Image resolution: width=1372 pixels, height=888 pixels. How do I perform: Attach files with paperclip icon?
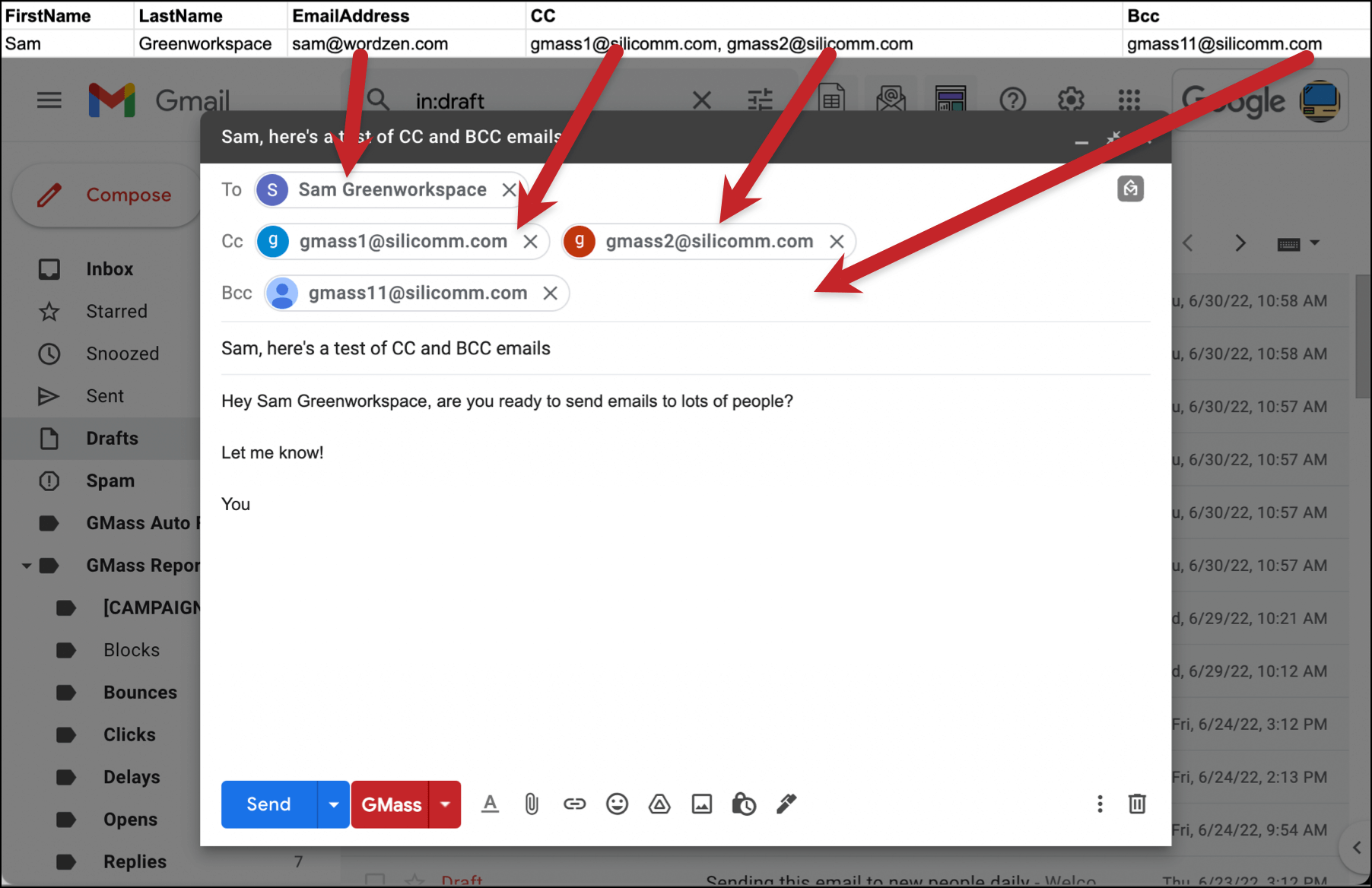click(532, 804)
